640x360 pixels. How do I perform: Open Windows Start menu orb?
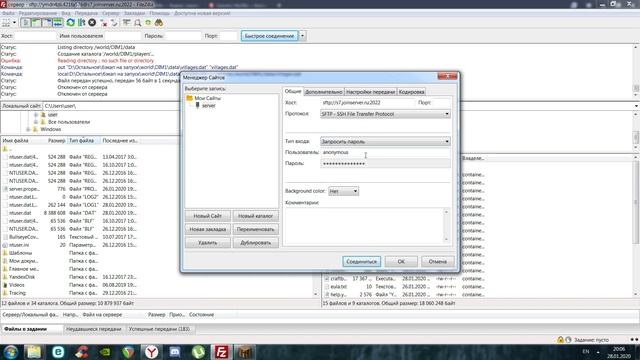click(11, 352)
